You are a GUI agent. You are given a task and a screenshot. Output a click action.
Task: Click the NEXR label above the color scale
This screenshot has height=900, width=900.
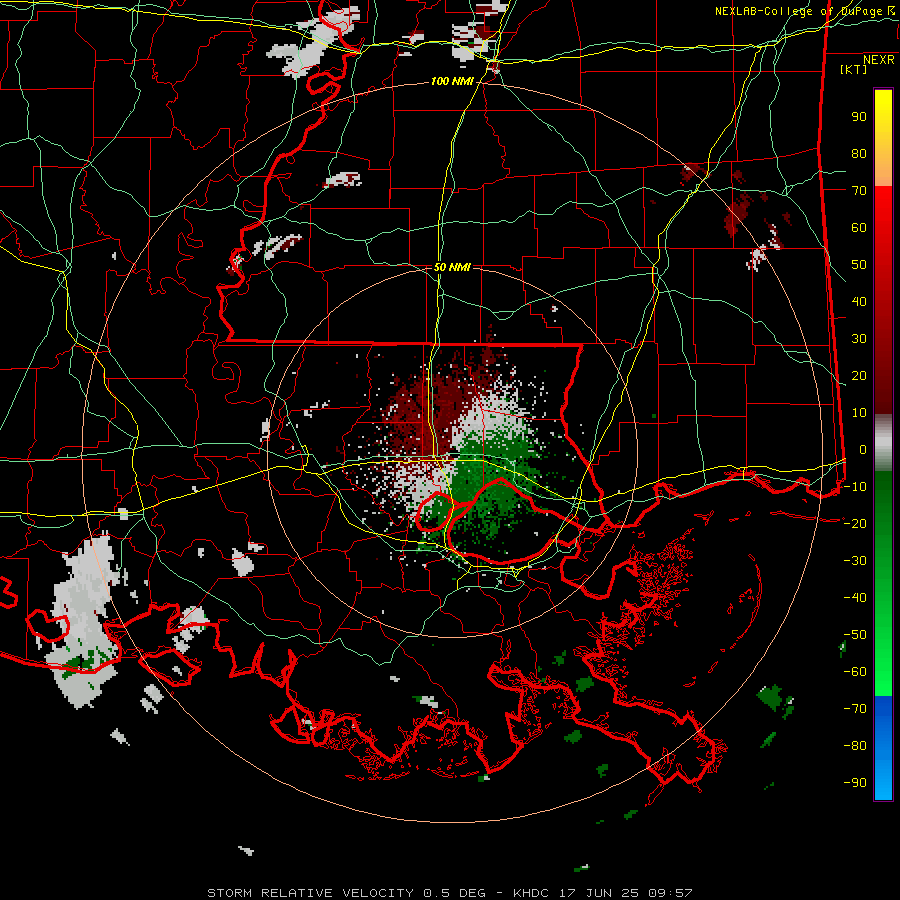pyautogui.click(x=879, y=60)
